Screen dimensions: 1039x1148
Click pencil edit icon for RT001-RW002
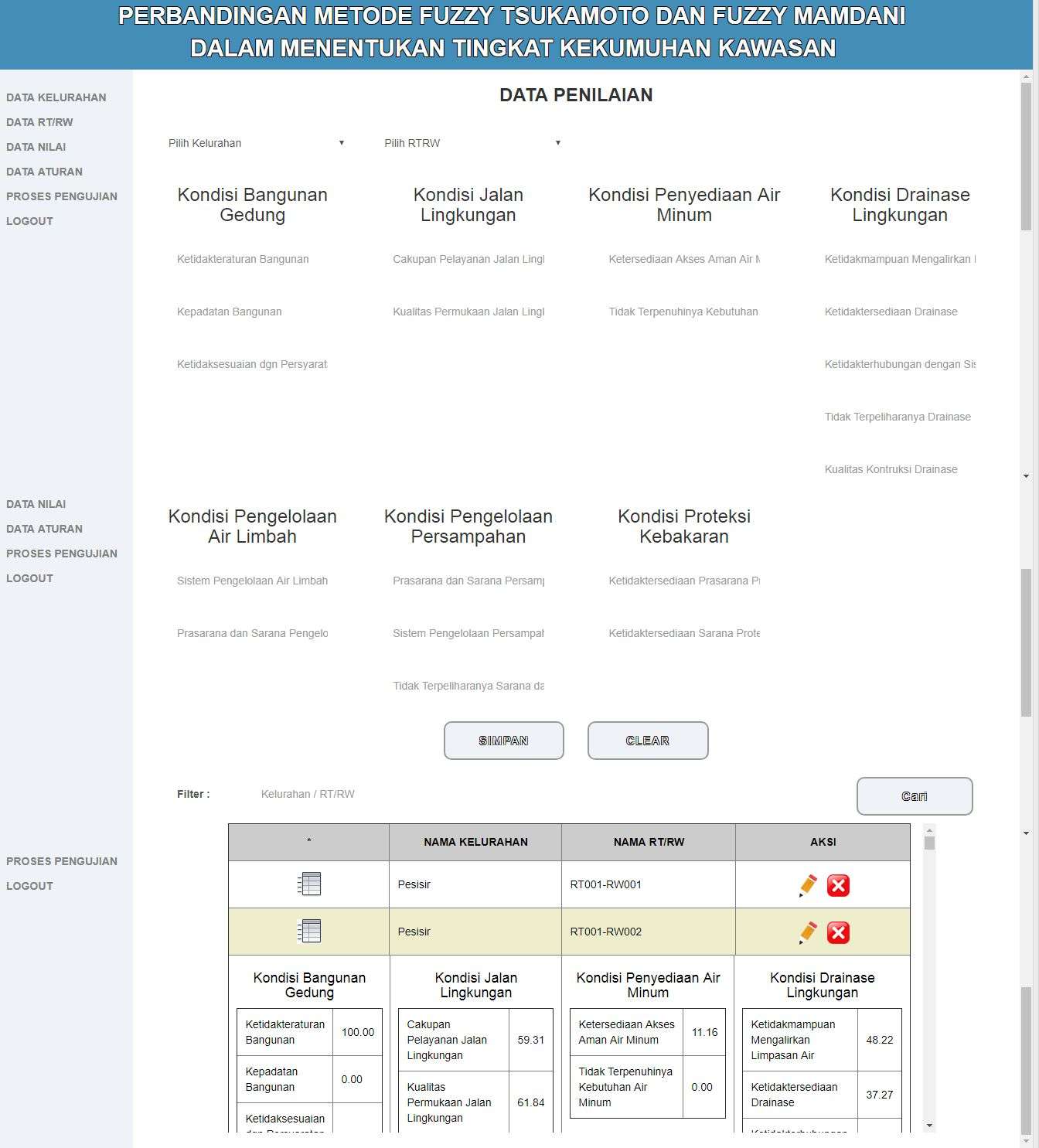pos(808,932)
